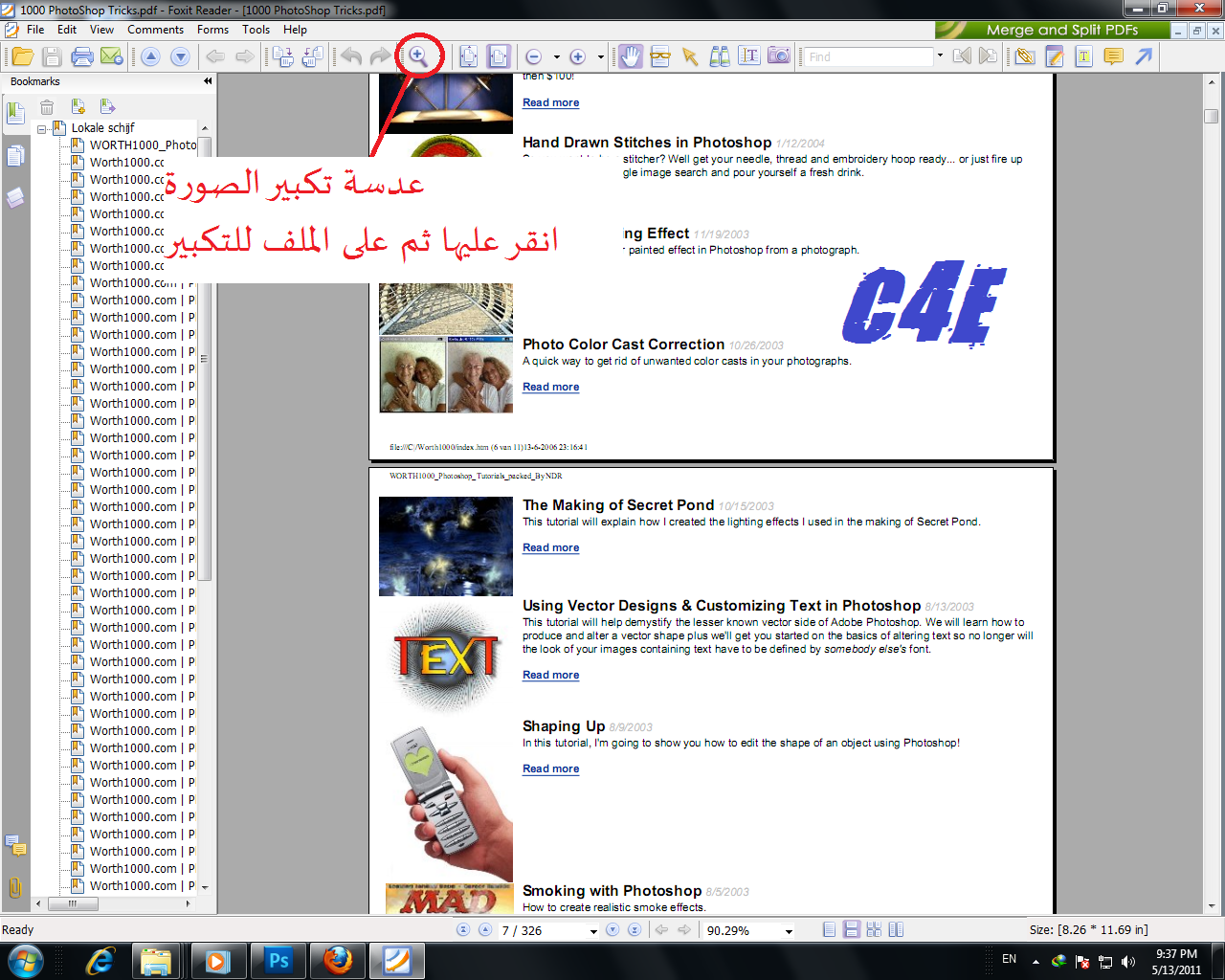Open Photoshop from the Windows taskbar
Screen dimensions: 1225x980
(278, 961)
